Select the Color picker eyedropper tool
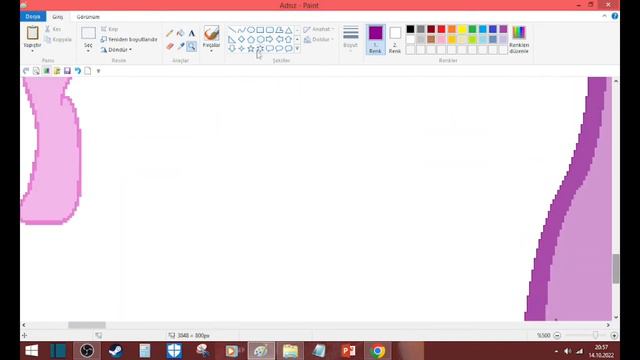Image resolution: width=640 pixels, height=360 pixels. point(180,46)
